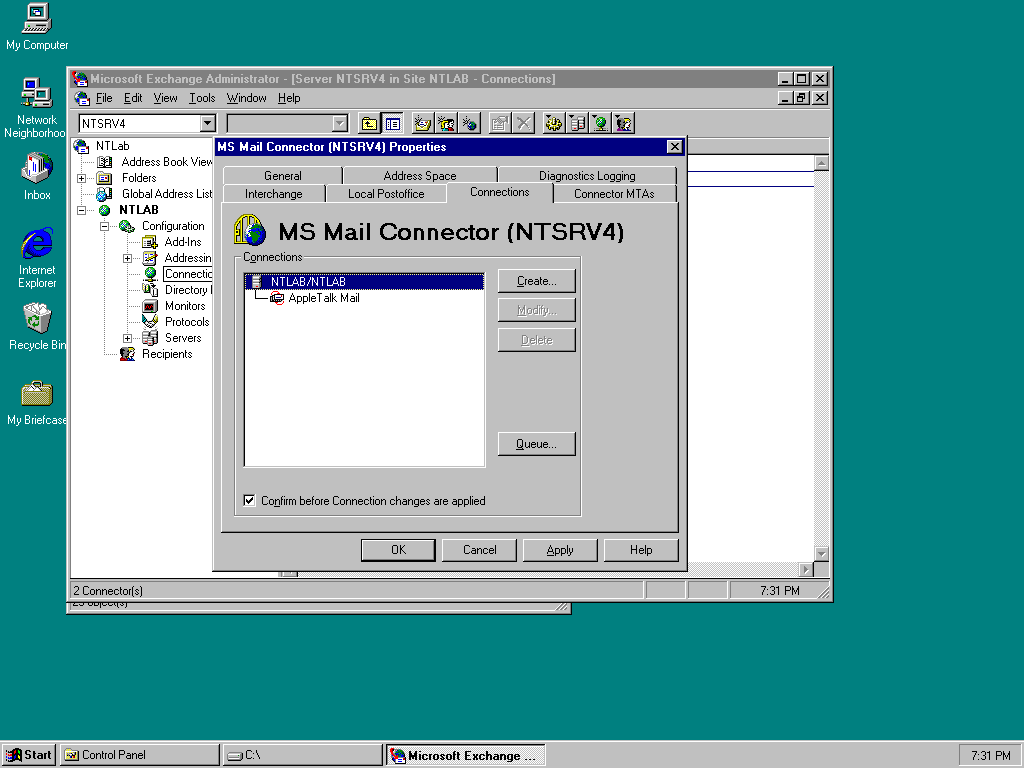Select the NTLAB/NTLAB connection entry

tap(364, 281)
